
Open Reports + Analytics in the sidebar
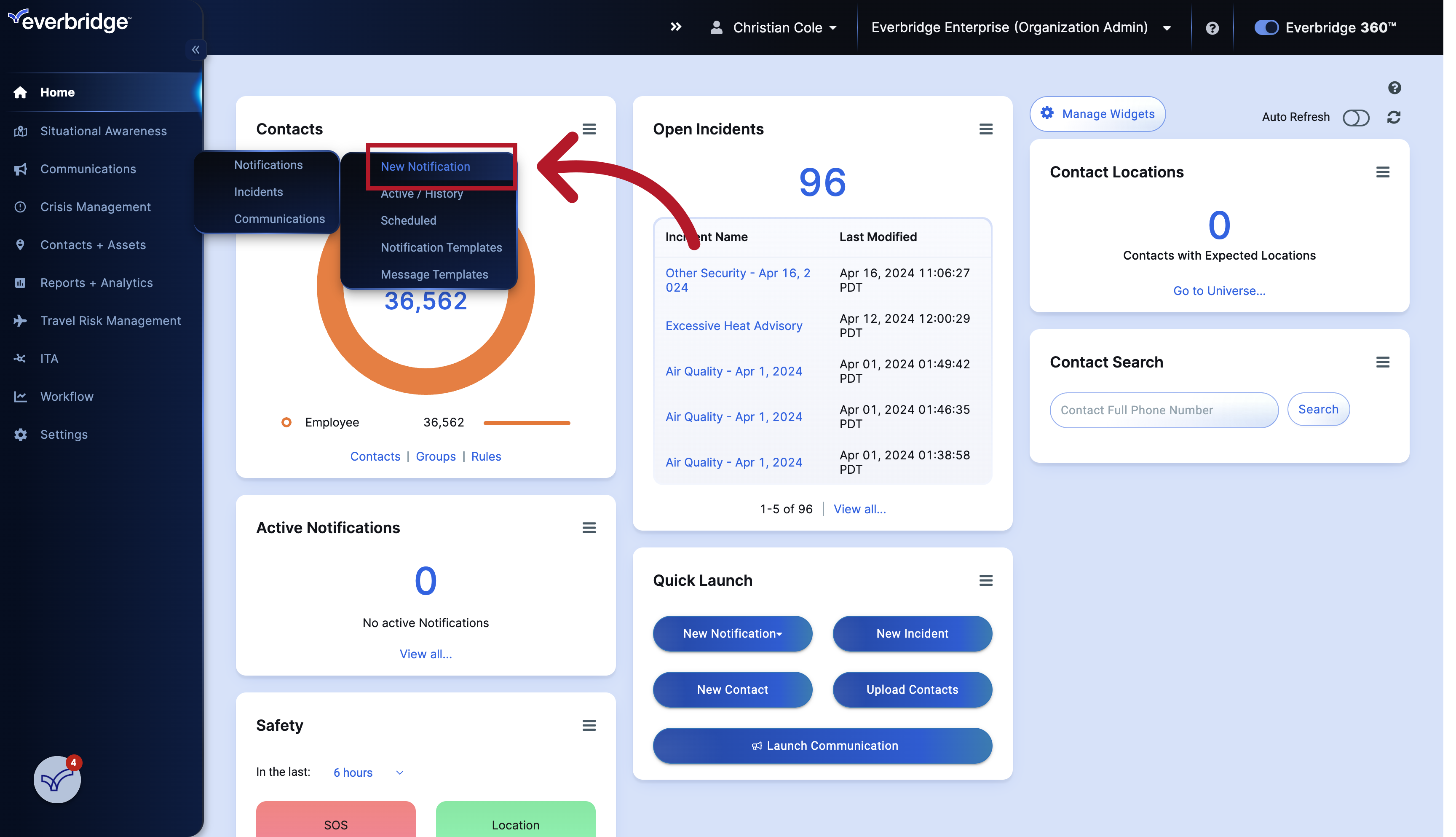pos(96,282)
